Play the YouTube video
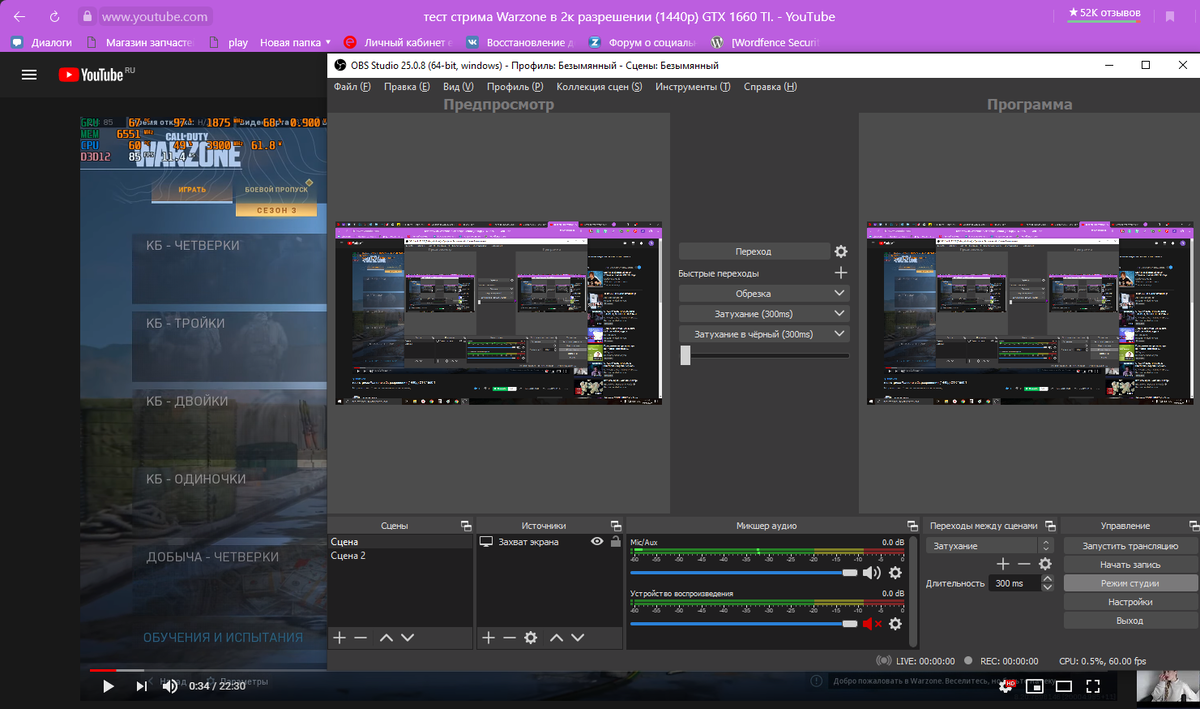Image resolution: width=1200 pixels, height=709 pixels. point(109,686)
